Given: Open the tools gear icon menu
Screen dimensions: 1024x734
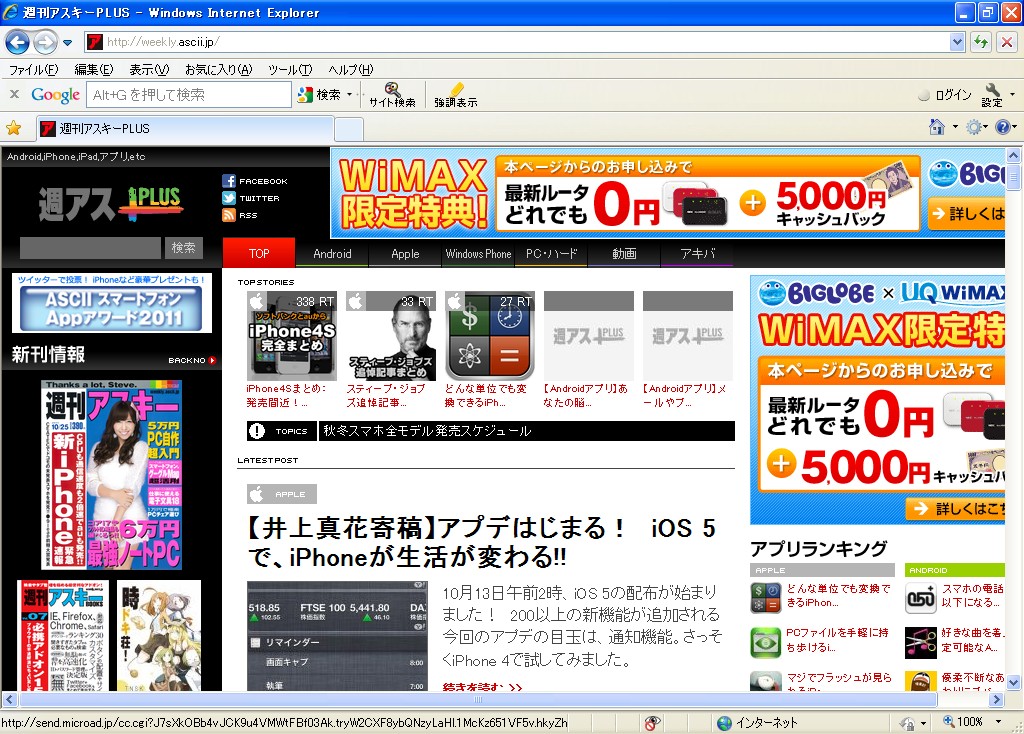Looking at the screenshot, I should 974,127.
